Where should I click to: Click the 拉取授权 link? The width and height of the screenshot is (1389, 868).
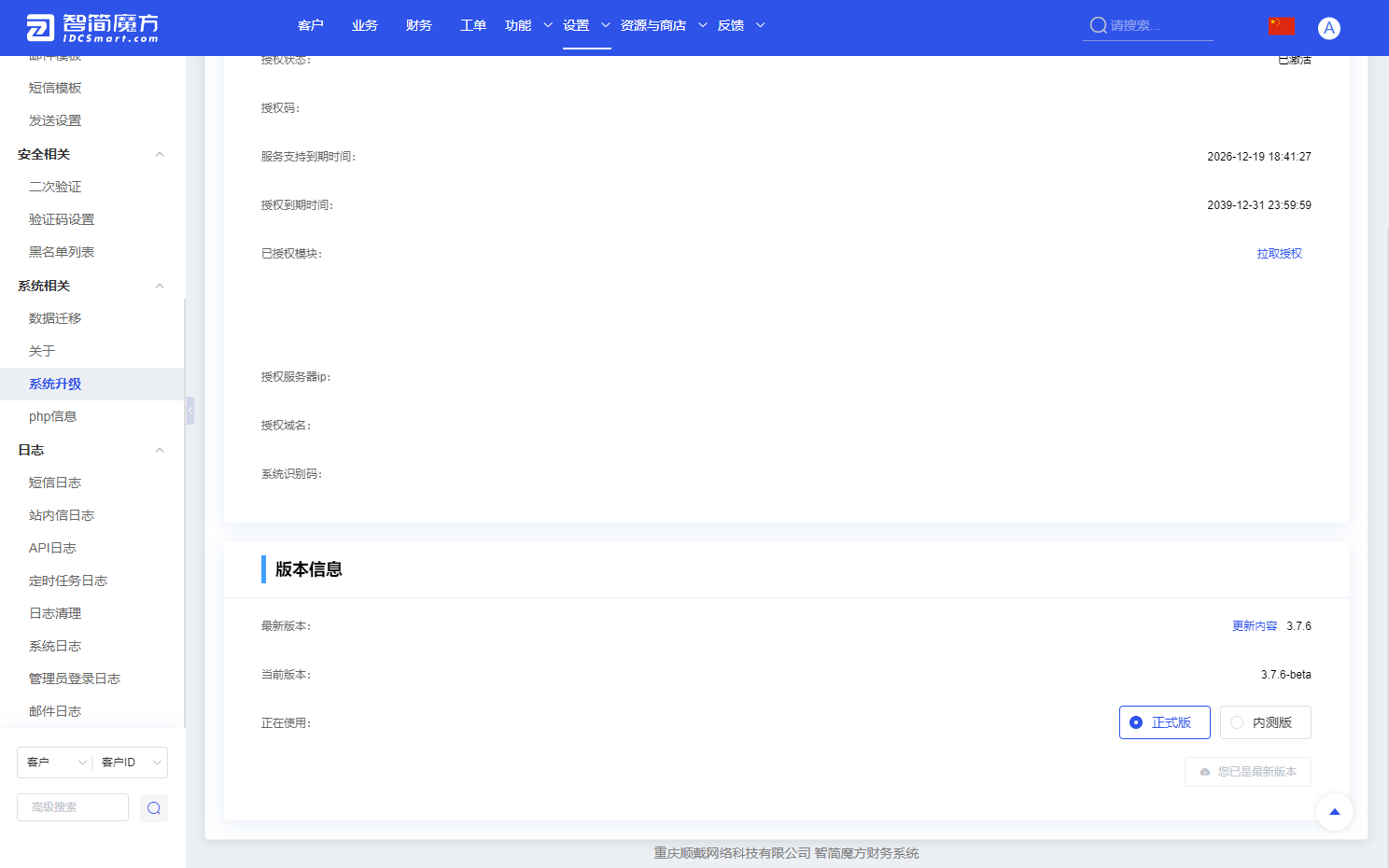pyautogui.click(x=1280, y=253)
